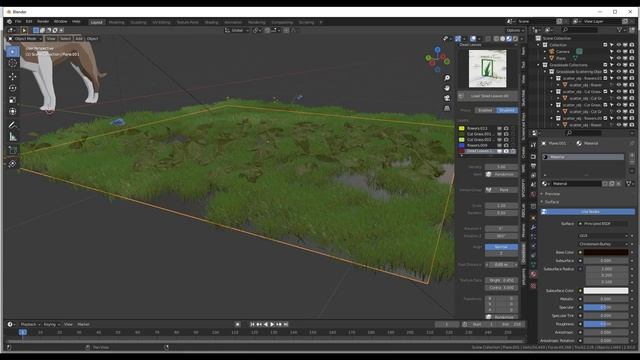Image resolution: width=640 pixels, height=360 pixels.
Task: Open the Christensen-Burley subsurface method dropdown
Action: click(603, 244)
